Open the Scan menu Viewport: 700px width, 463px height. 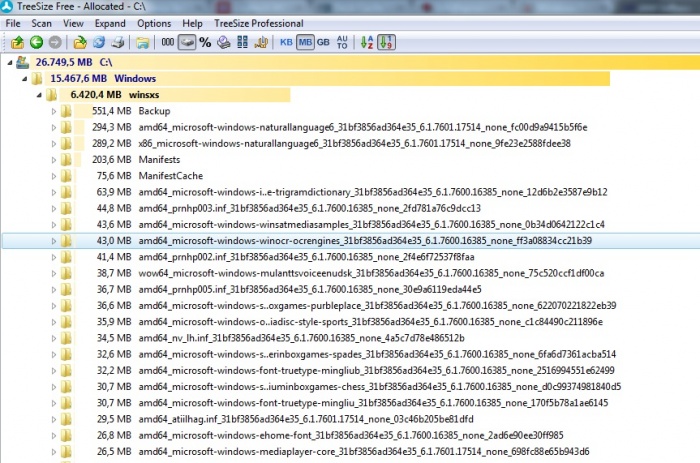(41, 22)
